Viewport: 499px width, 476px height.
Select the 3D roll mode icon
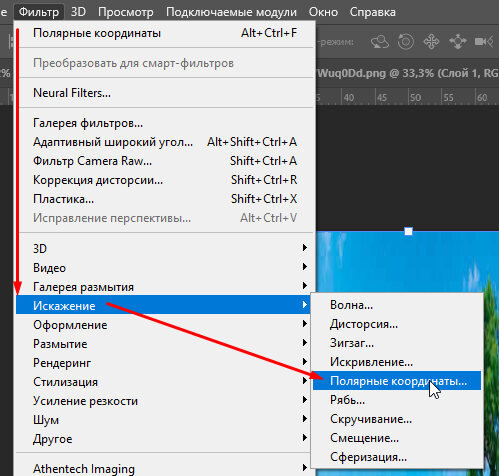coord(406,42)
